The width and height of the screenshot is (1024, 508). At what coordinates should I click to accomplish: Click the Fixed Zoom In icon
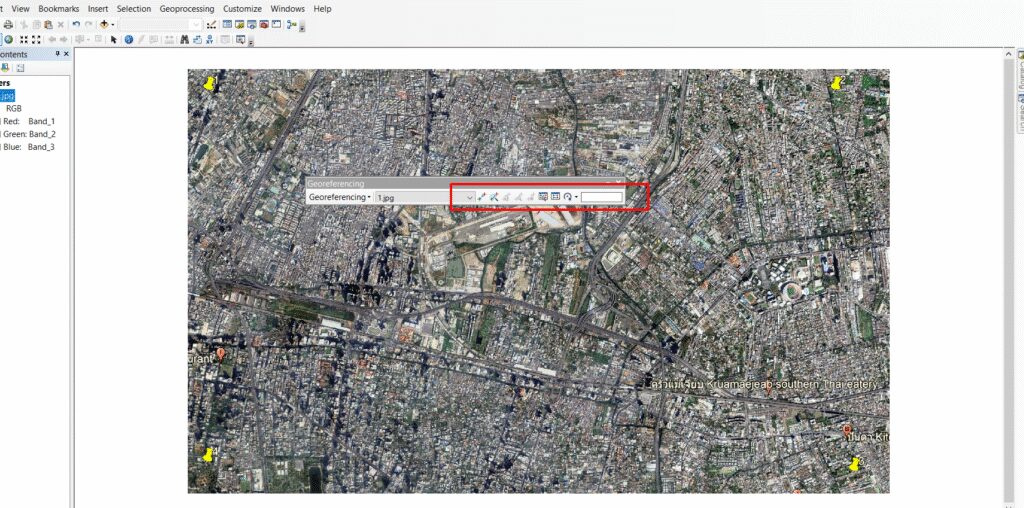click(24, 39)
